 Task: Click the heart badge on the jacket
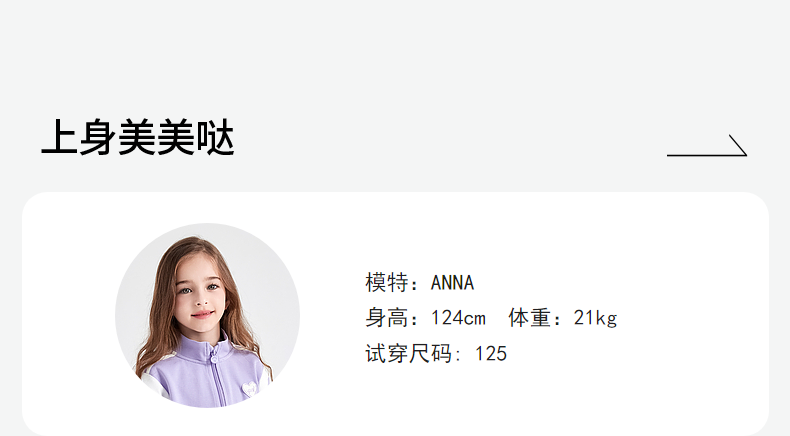click(249, 390)
